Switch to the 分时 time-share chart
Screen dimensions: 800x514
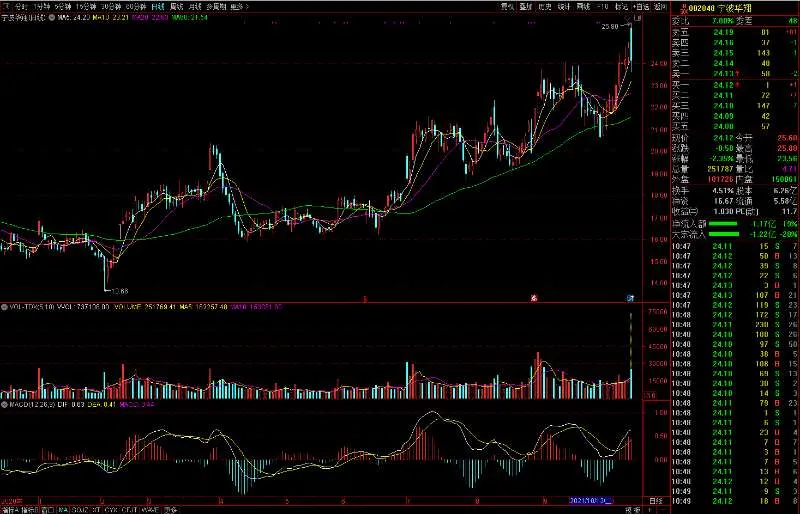[x=20, y=7]
